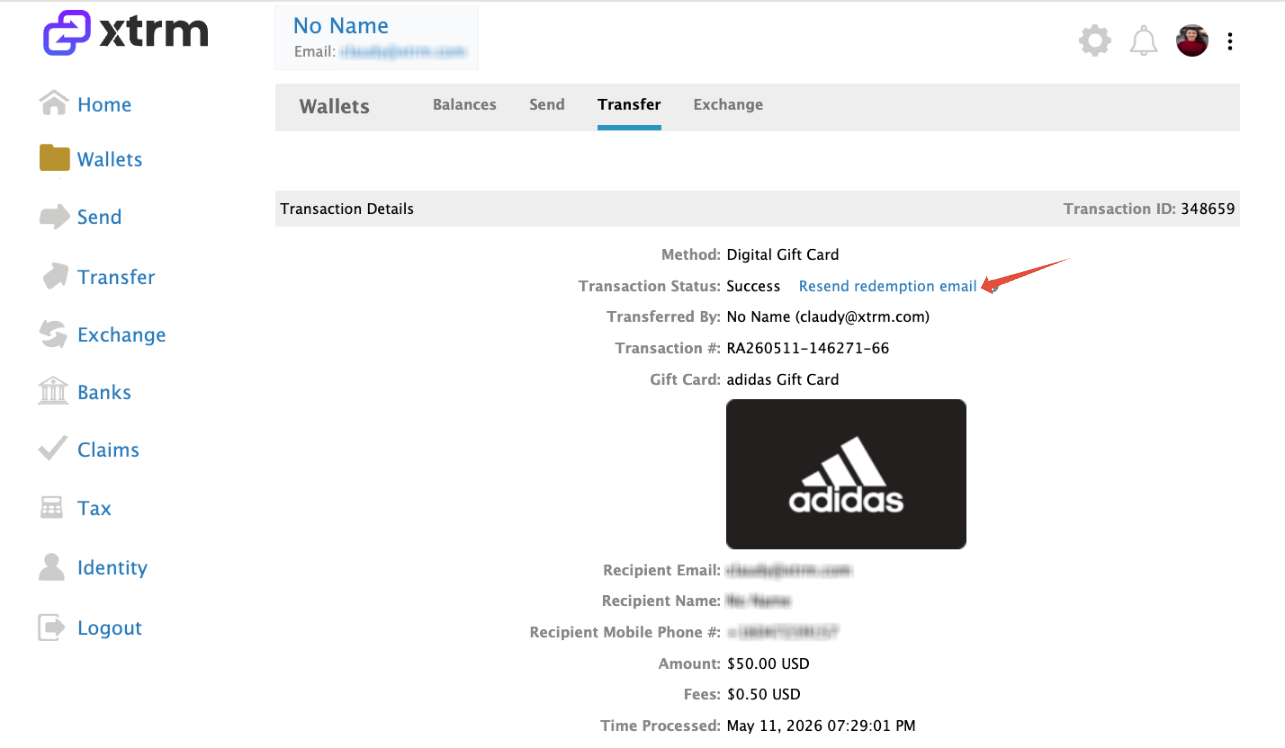Select the Transfer tab
Image resolution: width=1285 pixels, height=748 pixels.
629,104
